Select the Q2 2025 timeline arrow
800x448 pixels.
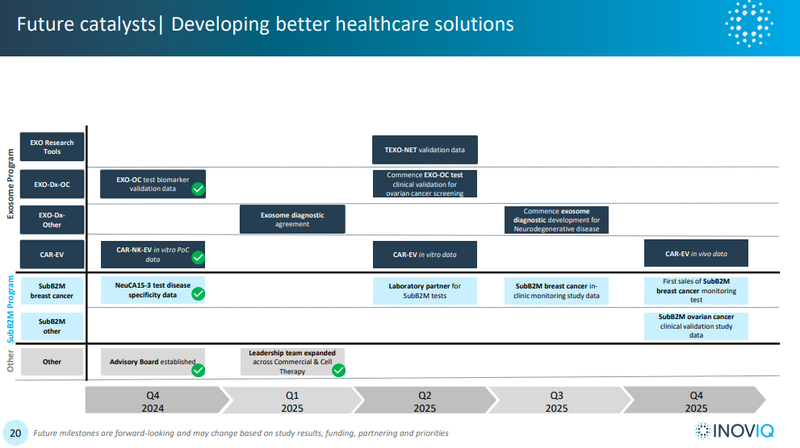pos(424,400)
